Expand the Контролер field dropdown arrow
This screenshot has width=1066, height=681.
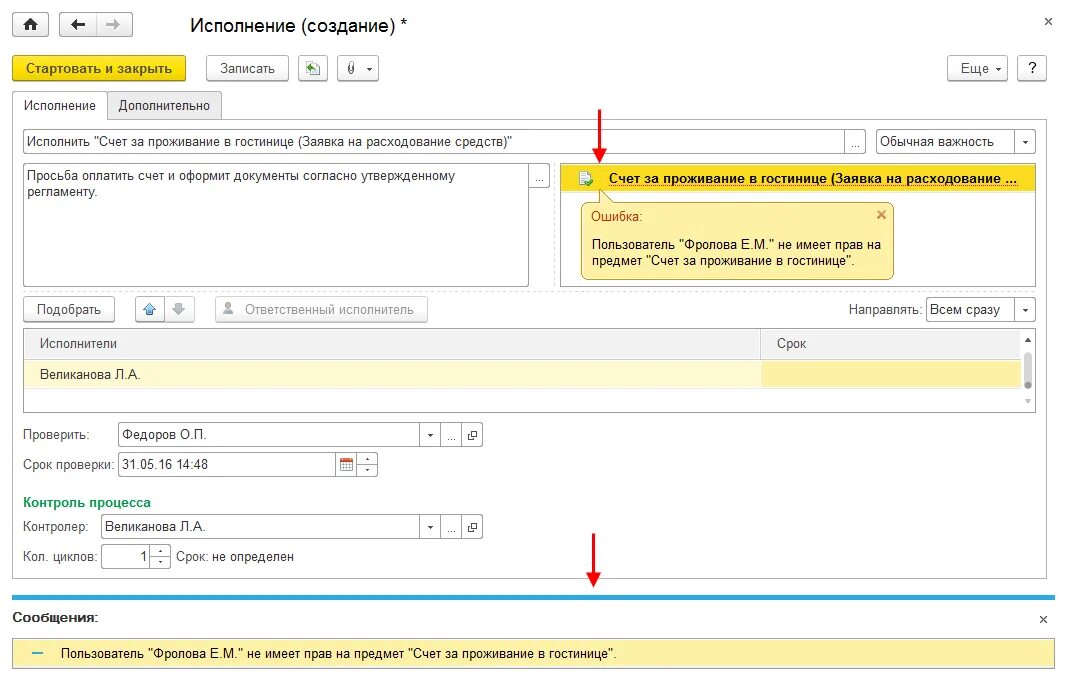pos(430,527)
